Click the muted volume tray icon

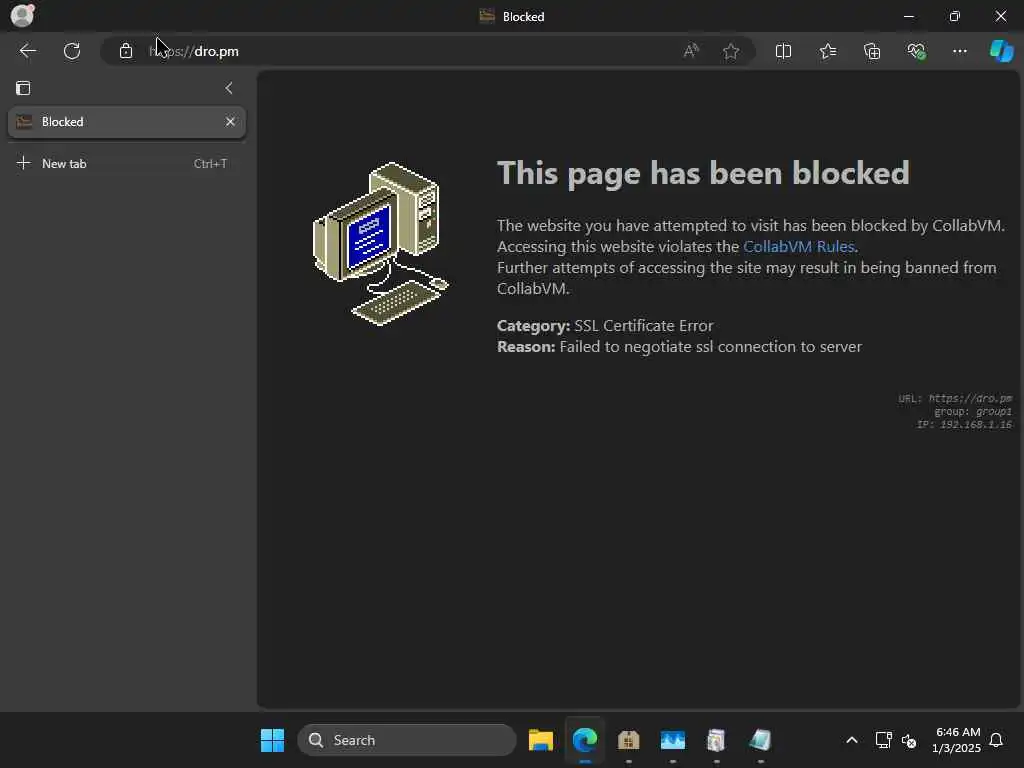click(908, 741)
